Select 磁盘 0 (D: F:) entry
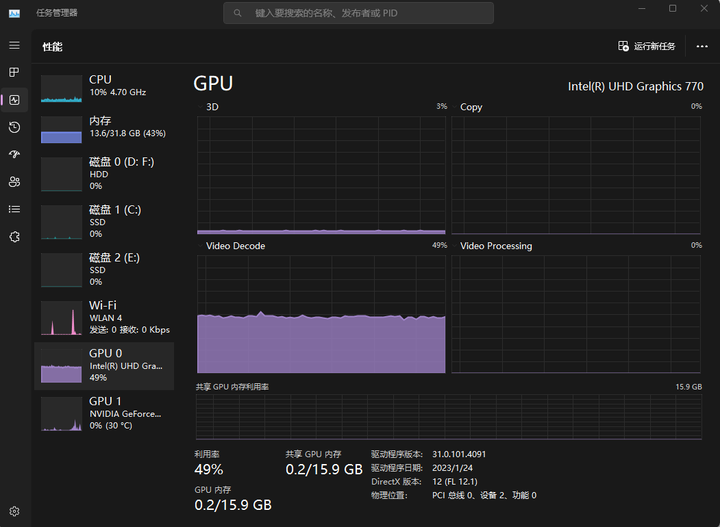The width and height of the screenshot is (720, 527). tap(104, 174)
